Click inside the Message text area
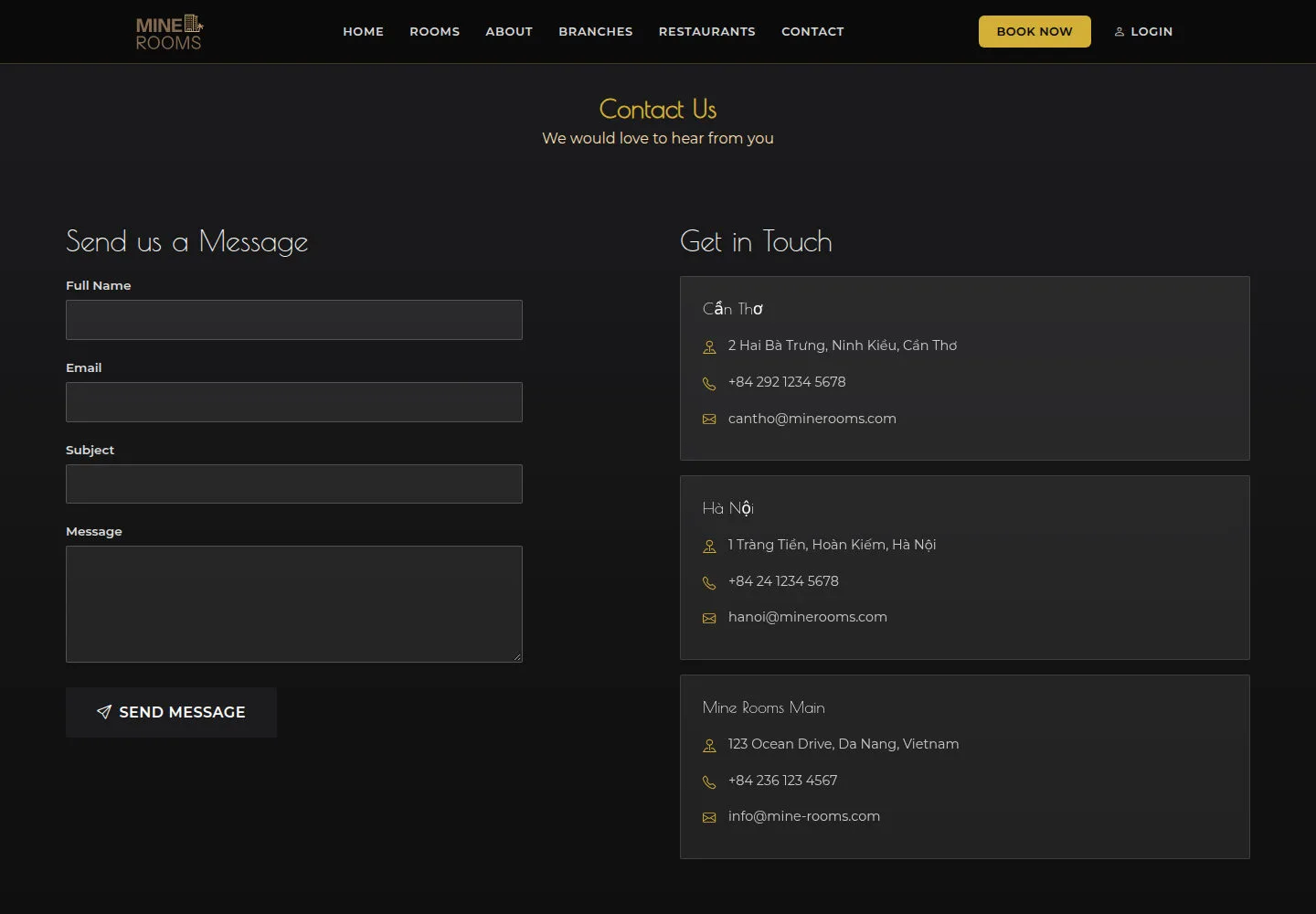The height and width of the screenshot is (914, 1316). [x=294, y=604]
